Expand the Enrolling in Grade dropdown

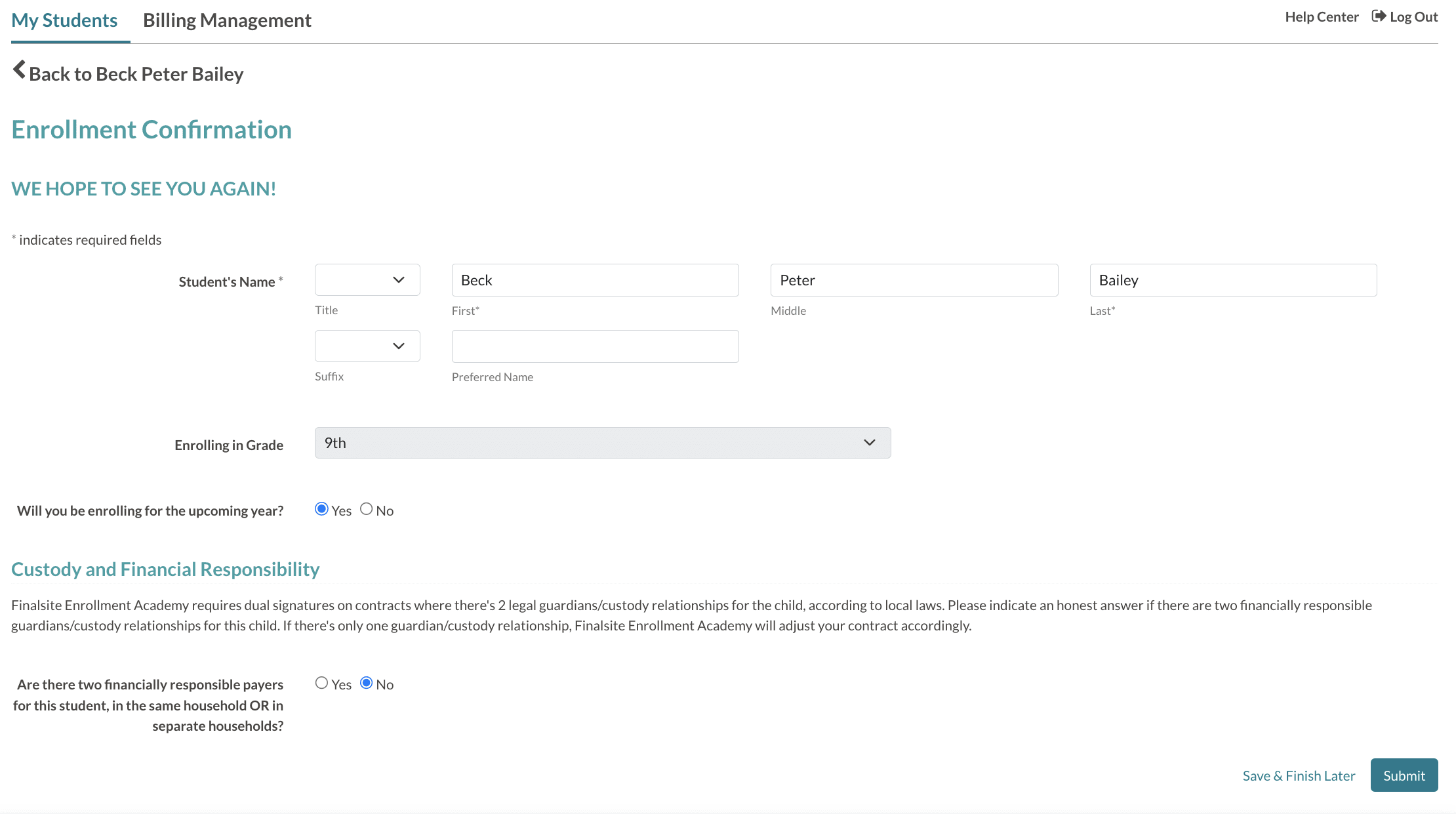click(602, 443)
